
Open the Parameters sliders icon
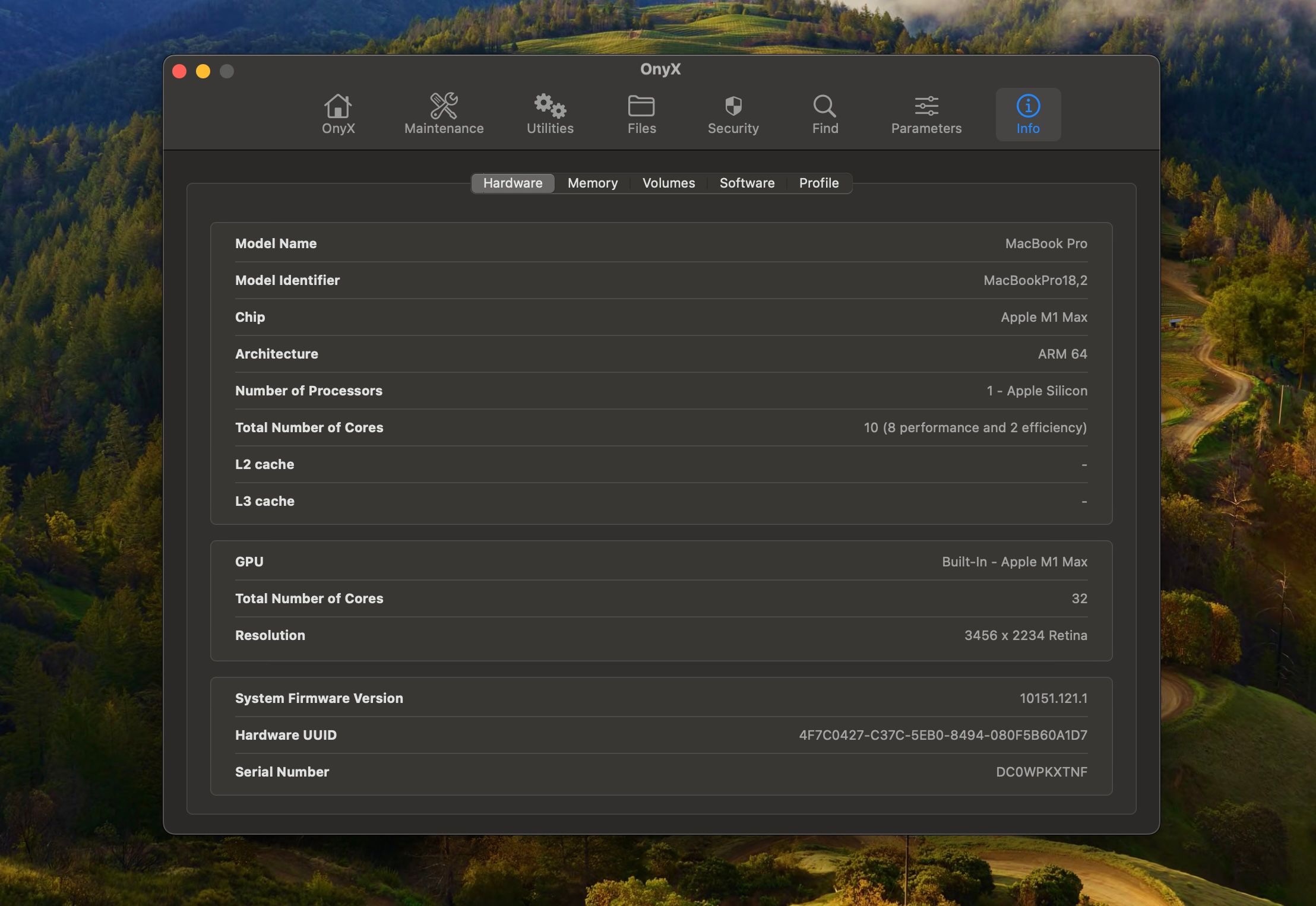[926, 115]
